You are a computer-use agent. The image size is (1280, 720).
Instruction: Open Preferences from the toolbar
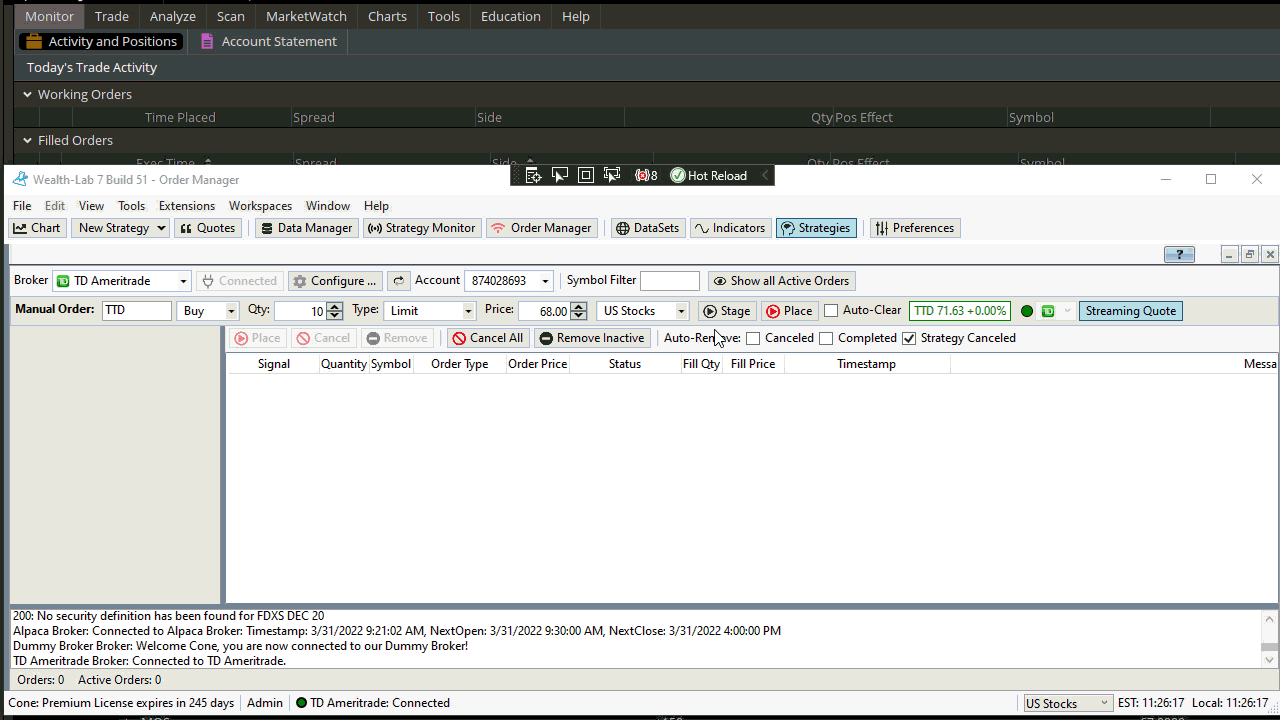[915, 228]
